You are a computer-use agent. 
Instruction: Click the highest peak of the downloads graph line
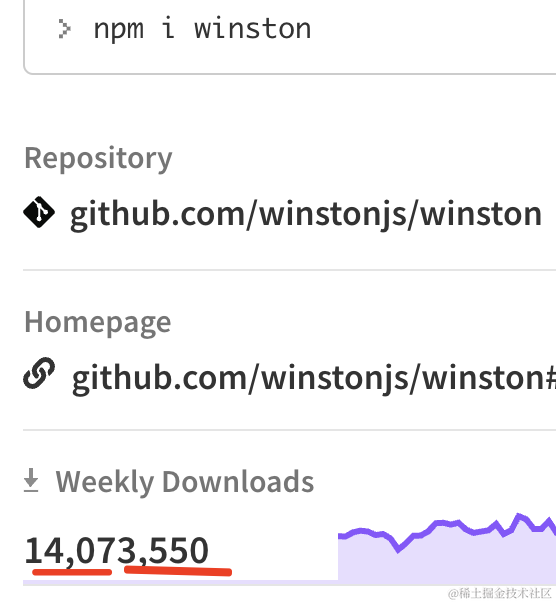point(519,516)
